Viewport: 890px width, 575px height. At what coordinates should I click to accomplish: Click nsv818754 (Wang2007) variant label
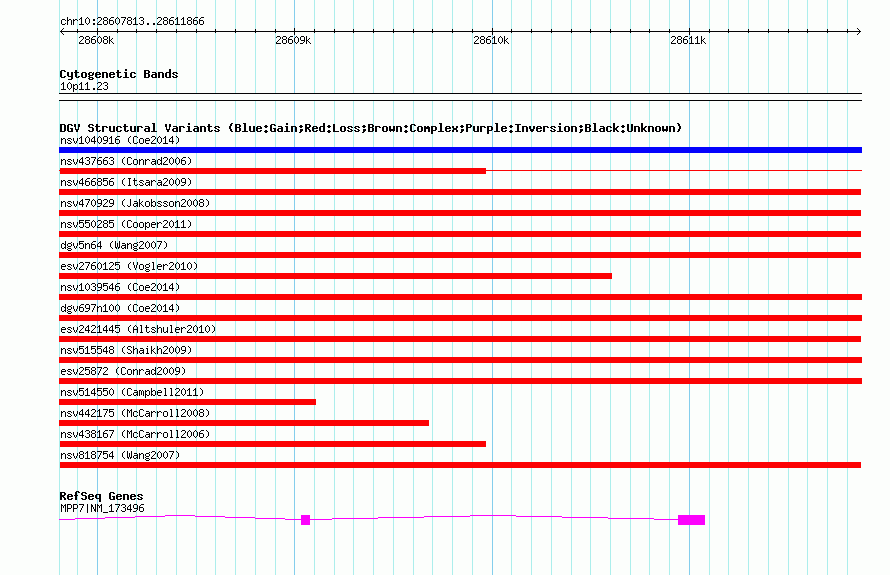click(x=120, y=455)
